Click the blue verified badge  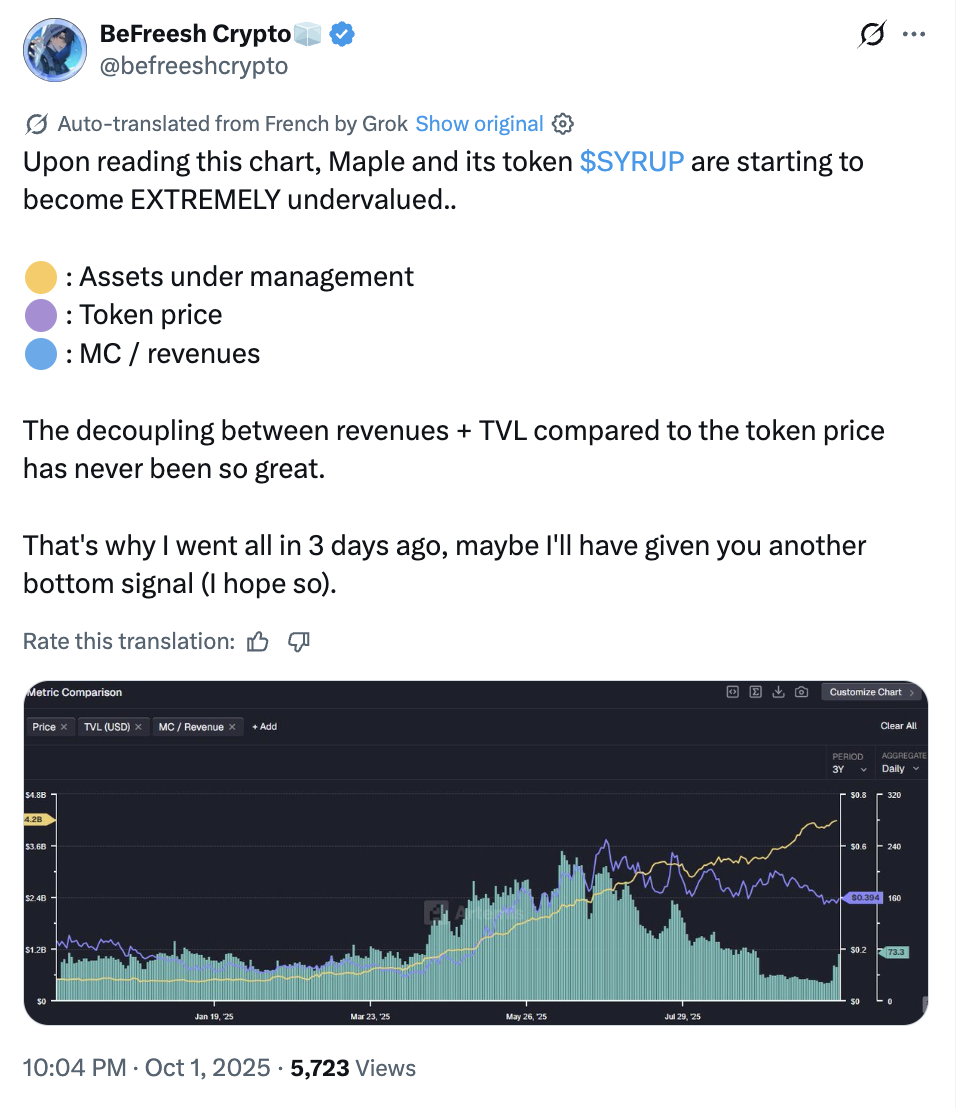(x=343, y=35)
